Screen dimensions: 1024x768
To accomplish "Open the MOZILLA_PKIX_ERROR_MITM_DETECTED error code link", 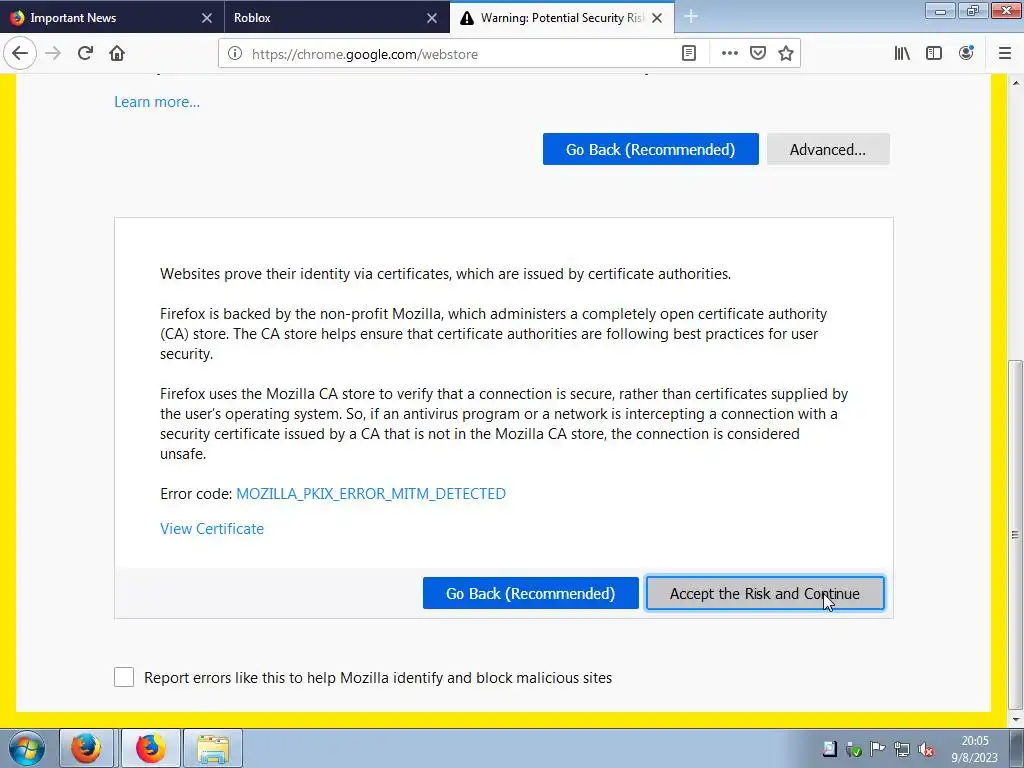I will 371,494.
